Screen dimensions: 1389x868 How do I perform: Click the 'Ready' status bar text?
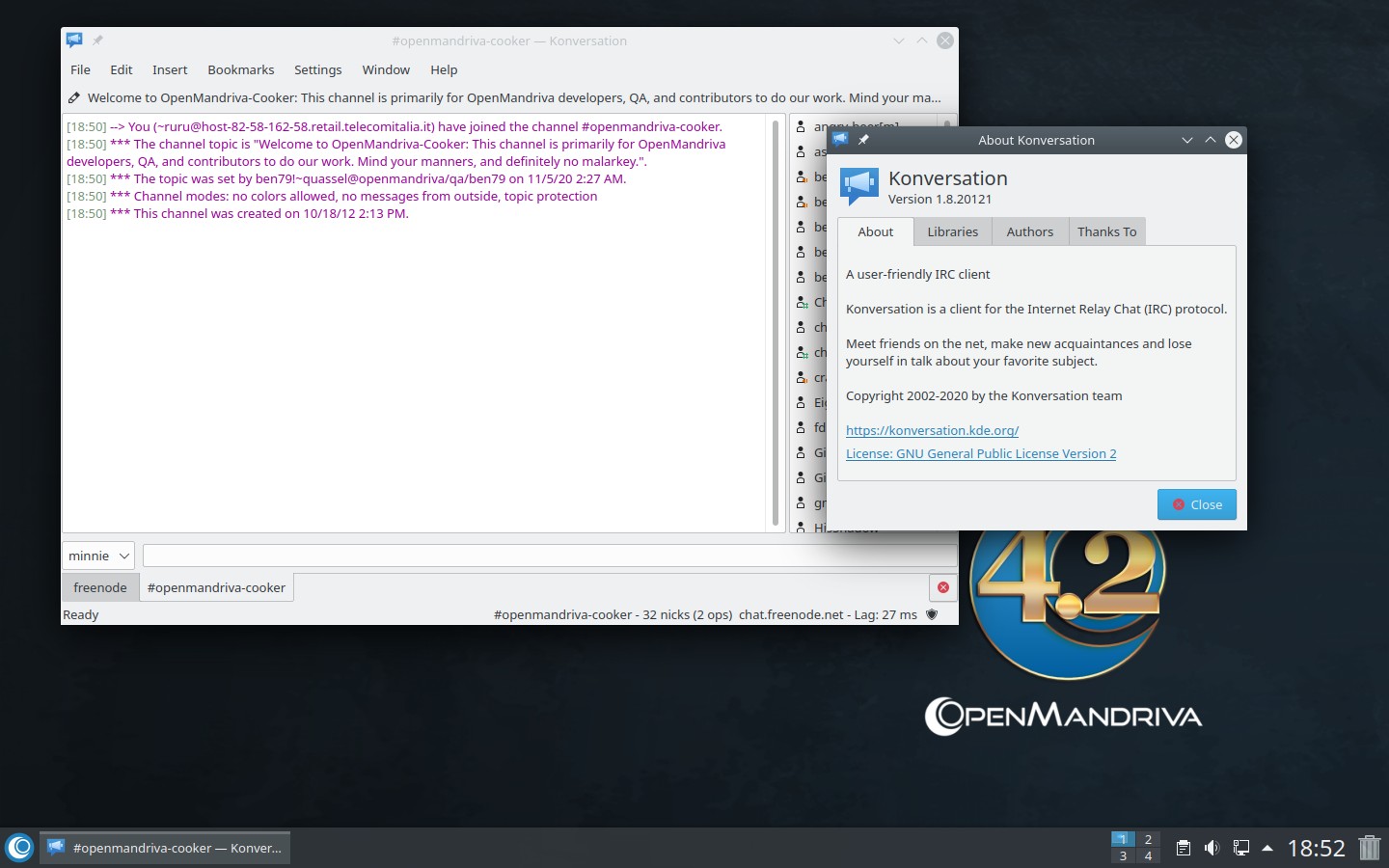tap(81, 614)
